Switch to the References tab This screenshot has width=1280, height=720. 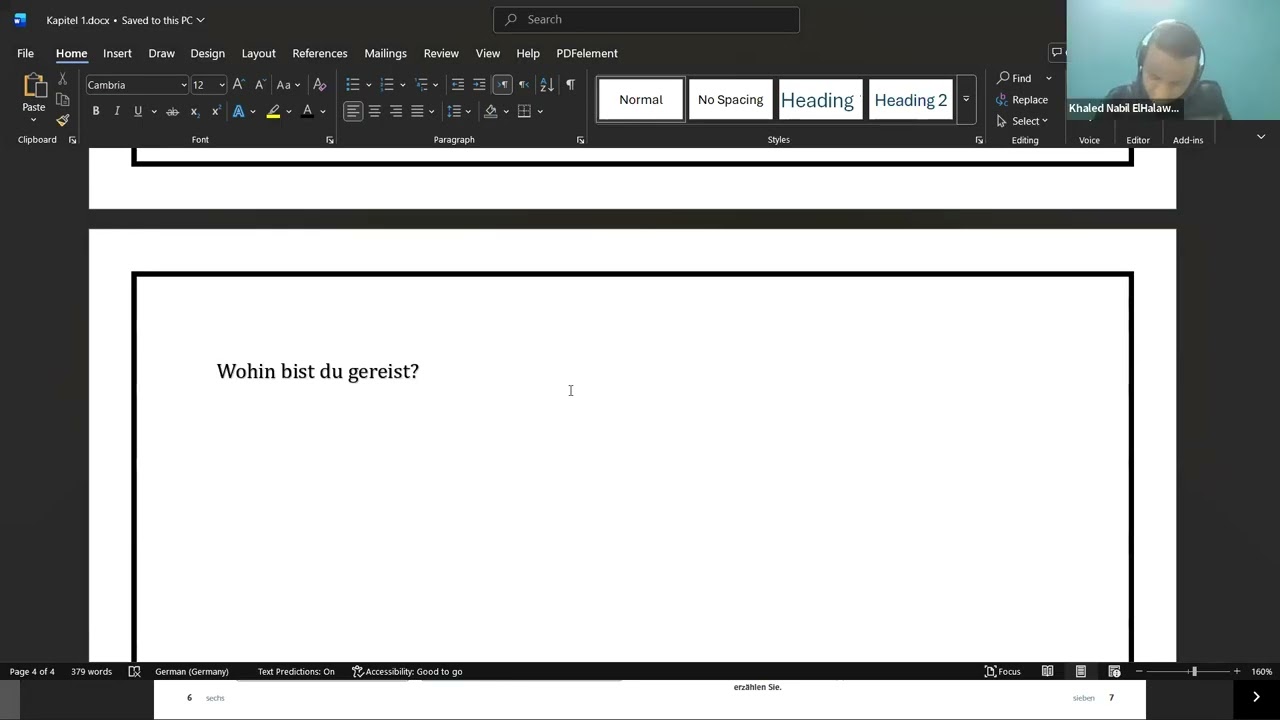tap(320, 53)
